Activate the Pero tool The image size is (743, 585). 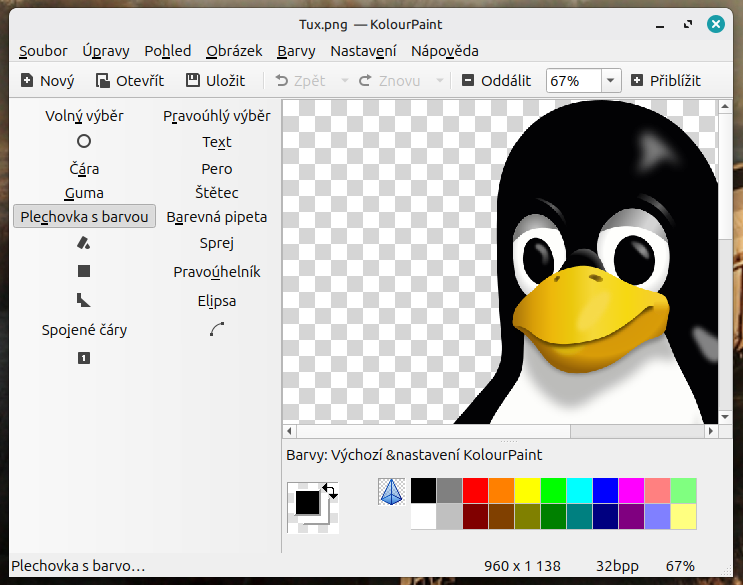[217, 169]
